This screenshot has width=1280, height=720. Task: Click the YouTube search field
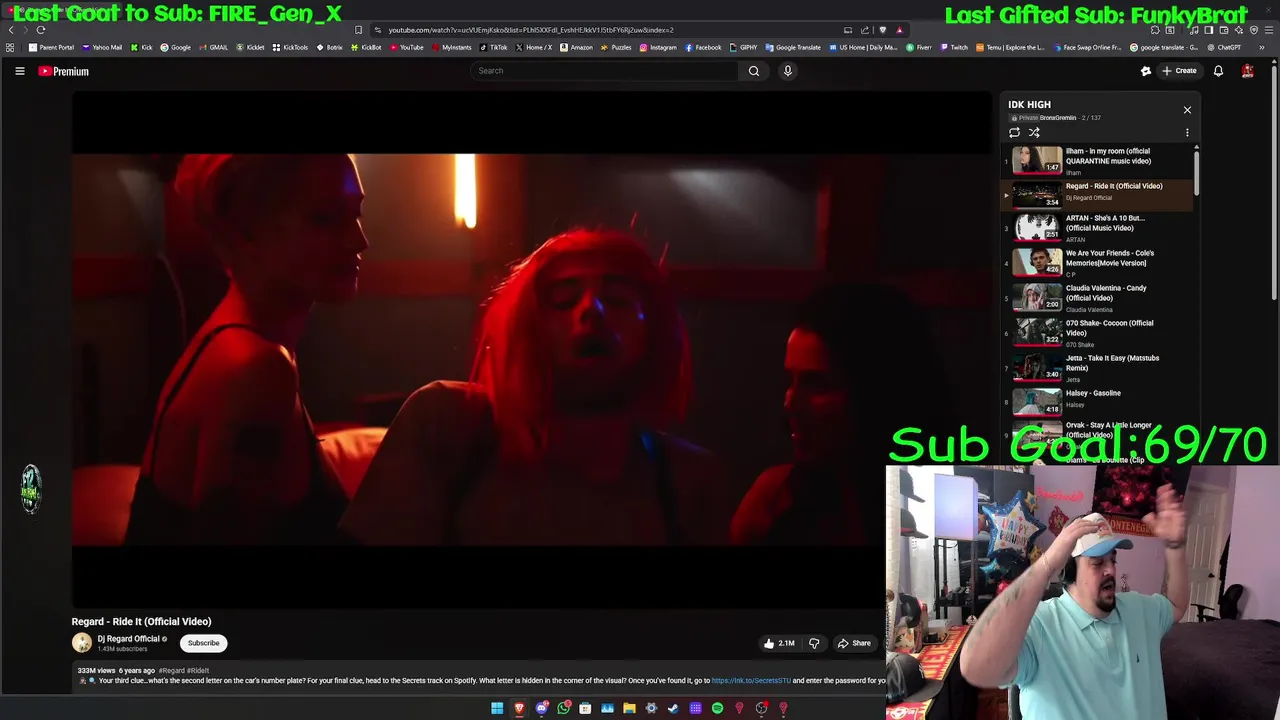604,71
